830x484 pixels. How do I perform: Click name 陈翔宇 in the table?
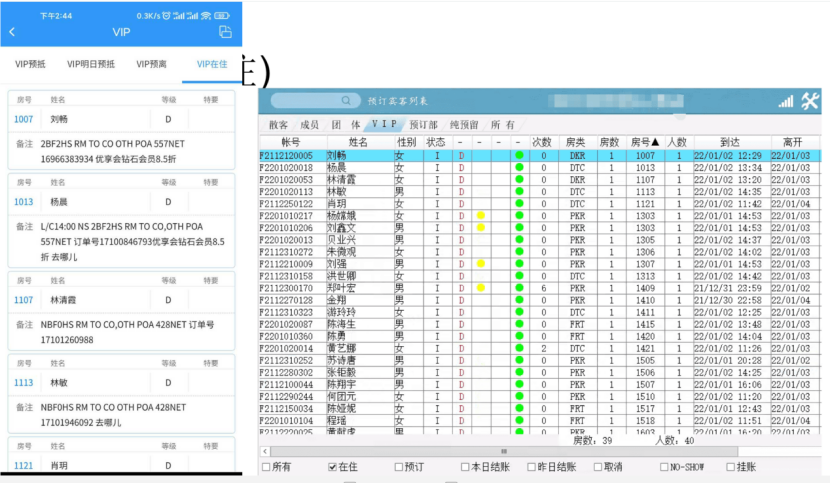coord(341,384)
